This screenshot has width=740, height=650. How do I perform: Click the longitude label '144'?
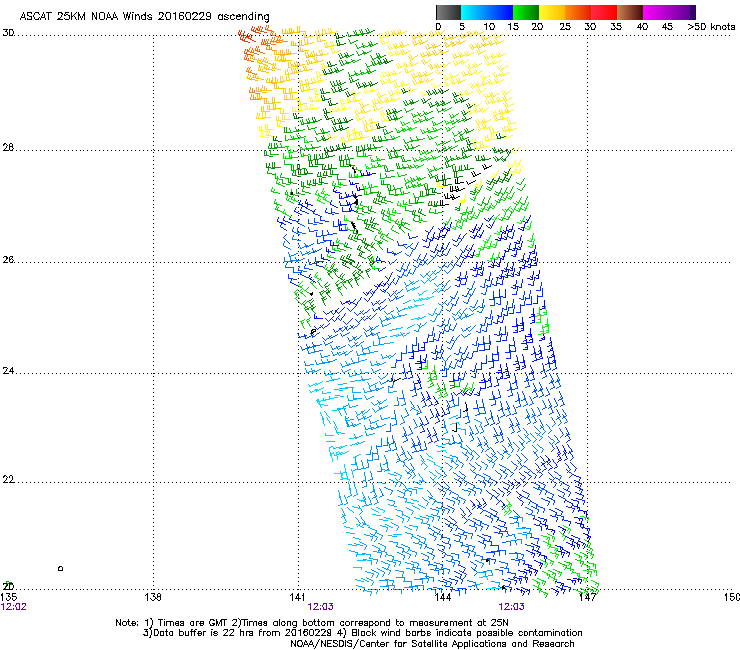442,597
